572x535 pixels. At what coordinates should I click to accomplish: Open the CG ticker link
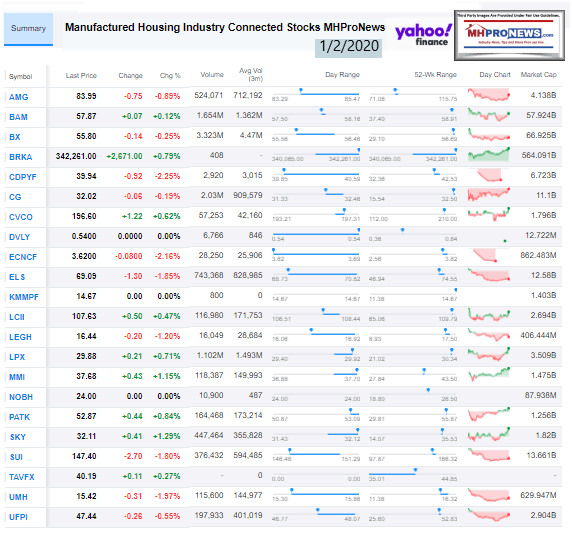15,197
